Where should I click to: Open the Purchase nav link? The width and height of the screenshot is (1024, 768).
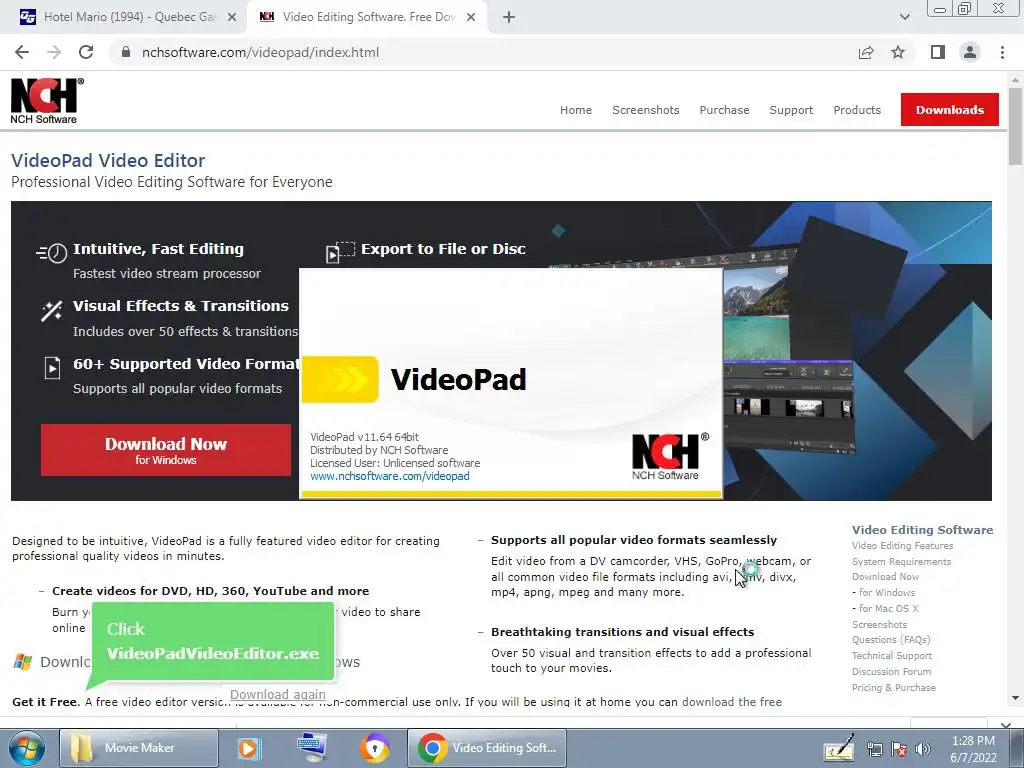coord(724,110)
